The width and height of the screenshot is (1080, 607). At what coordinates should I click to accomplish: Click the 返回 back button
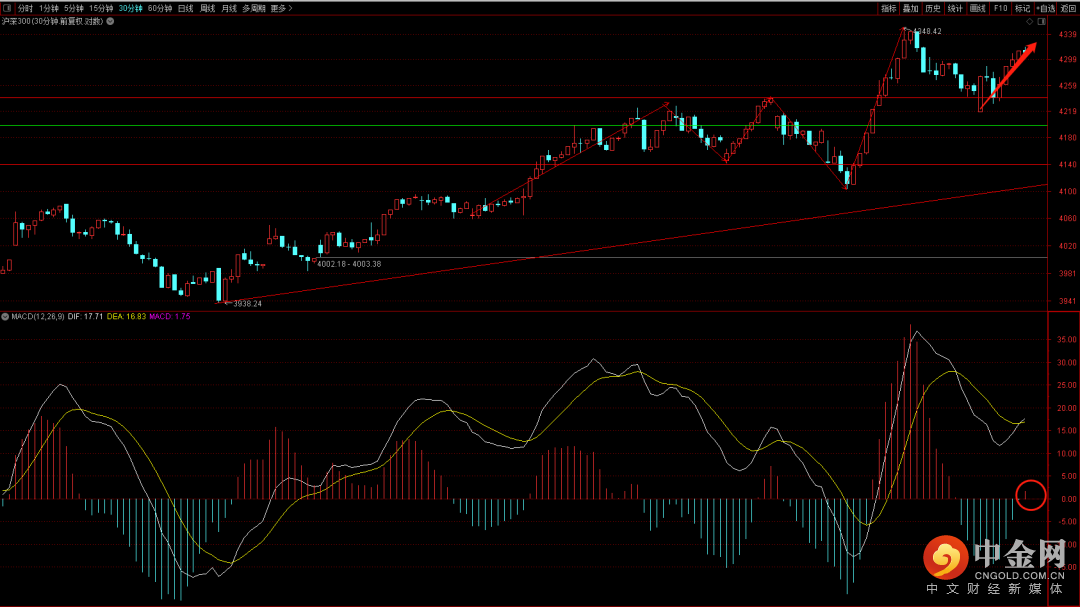pos(1068,8)
